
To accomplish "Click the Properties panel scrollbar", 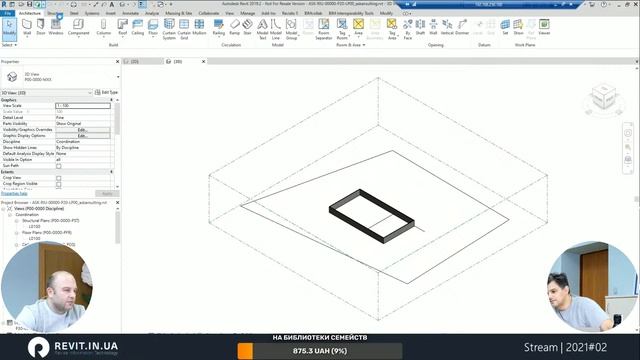I will click(x=118, y=118).
